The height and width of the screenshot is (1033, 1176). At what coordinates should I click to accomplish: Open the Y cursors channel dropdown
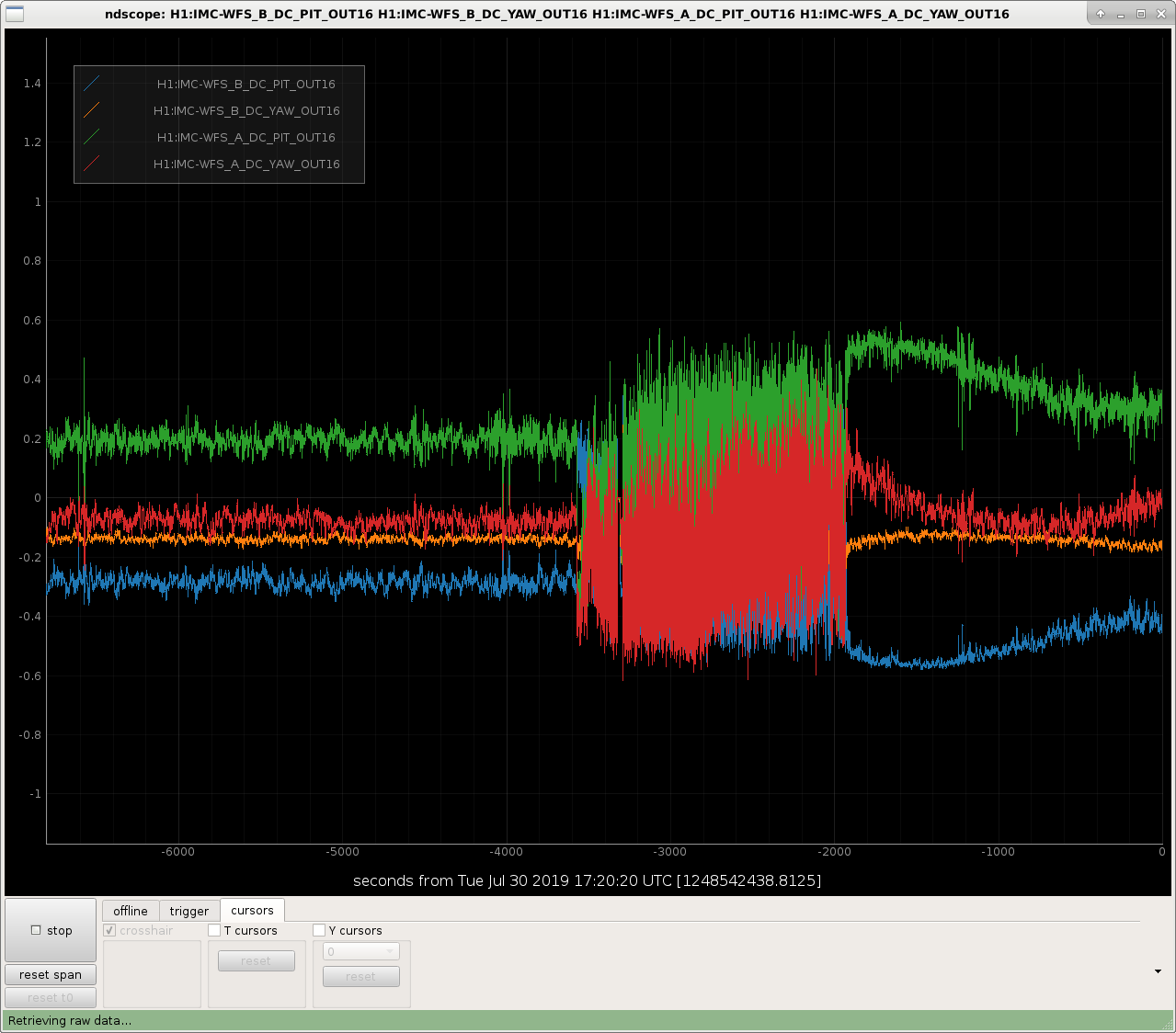(361, 952)
